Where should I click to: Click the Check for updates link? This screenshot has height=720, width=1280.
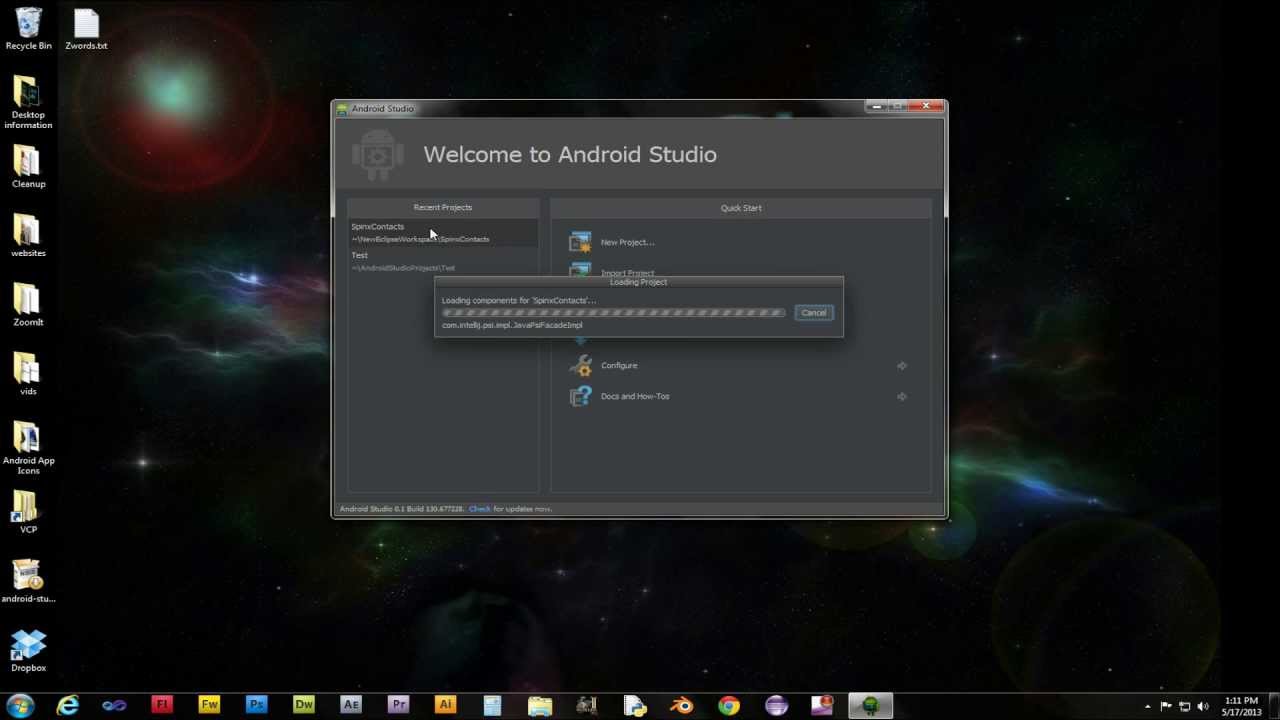(x=479, y=509)
